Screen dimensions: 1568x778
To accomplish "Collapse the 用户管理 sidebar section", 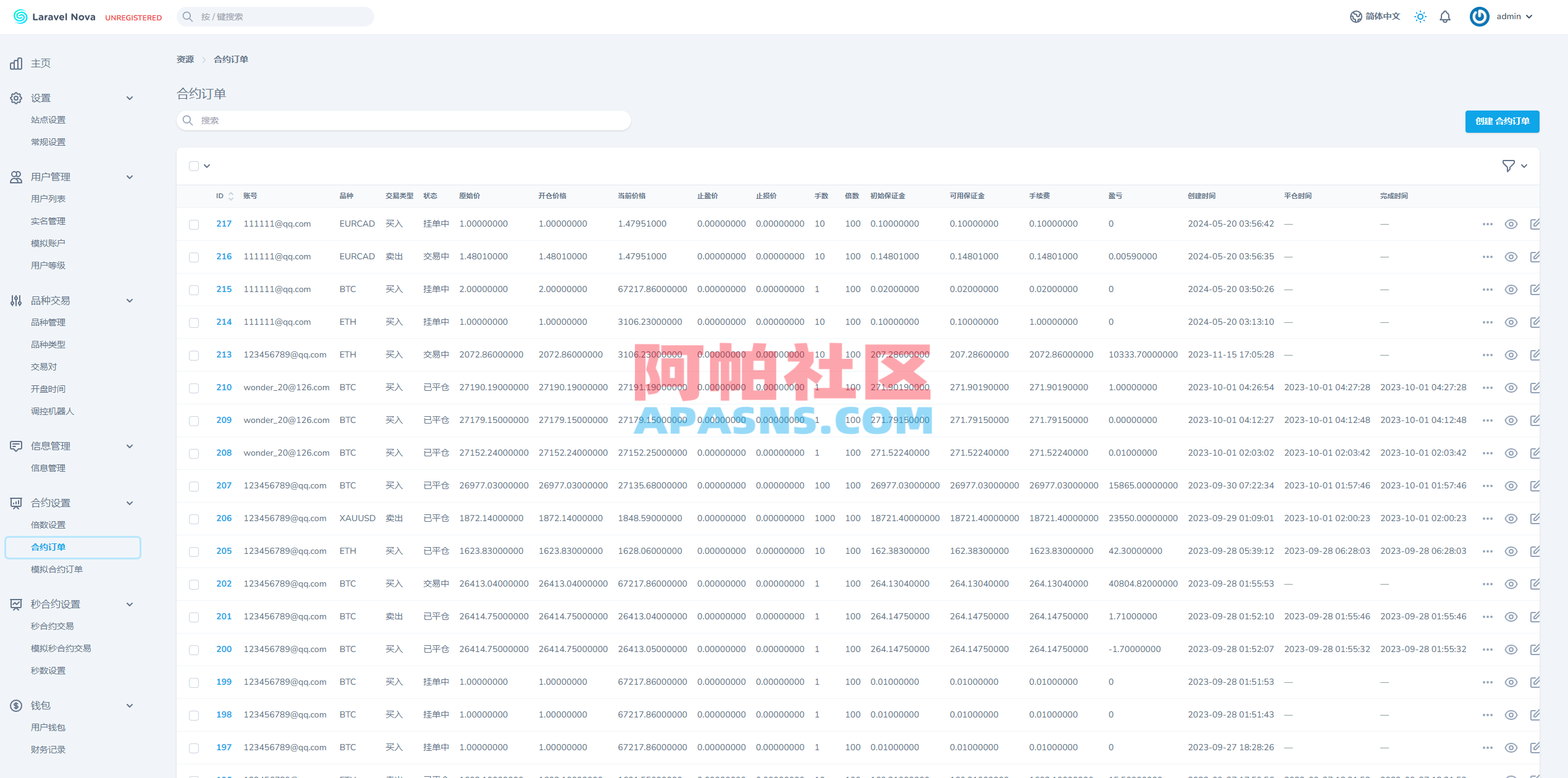I will (130, 177).
